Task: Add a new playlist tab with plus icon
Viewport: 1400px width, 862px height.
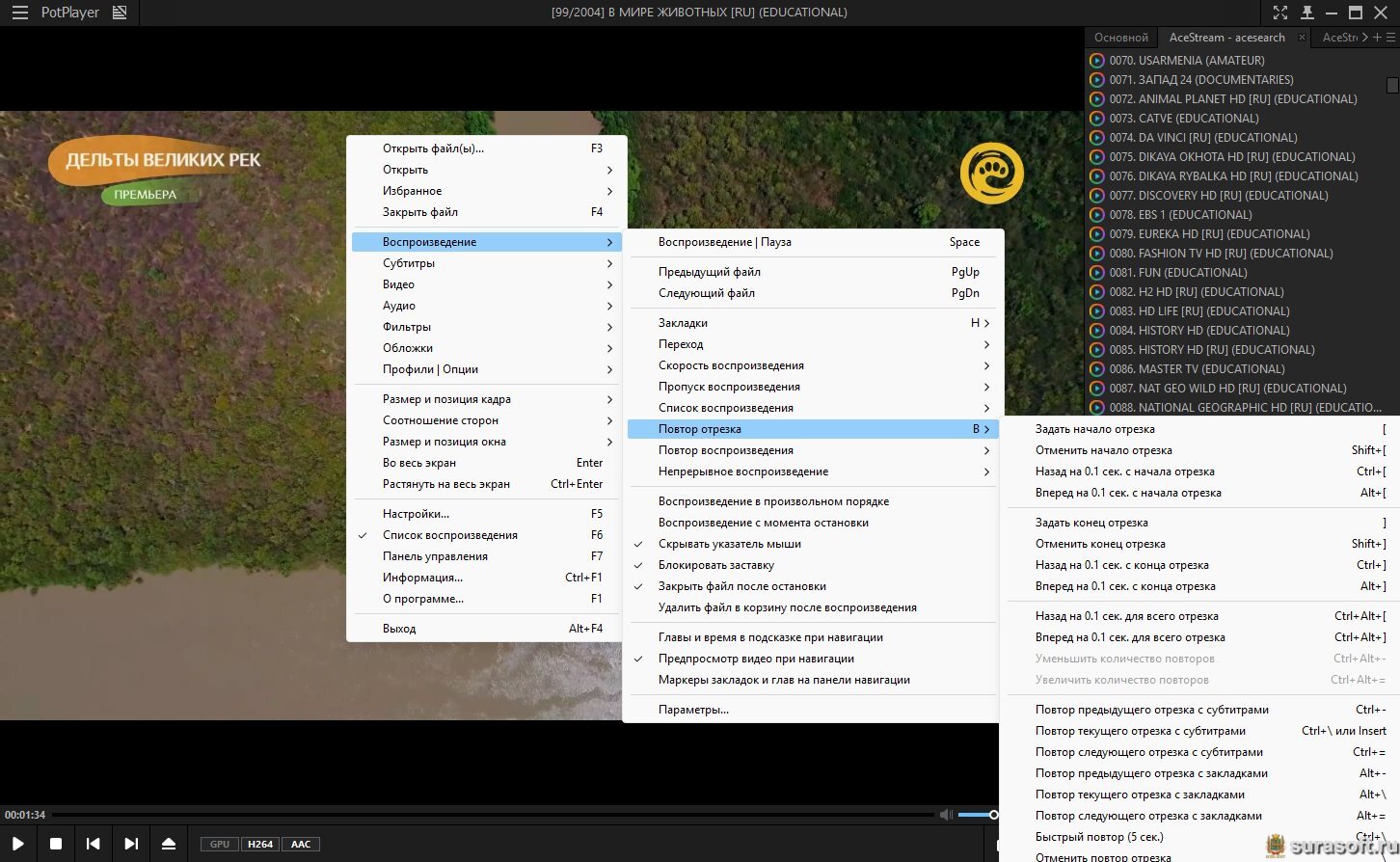Action: tap(1377, 38)
